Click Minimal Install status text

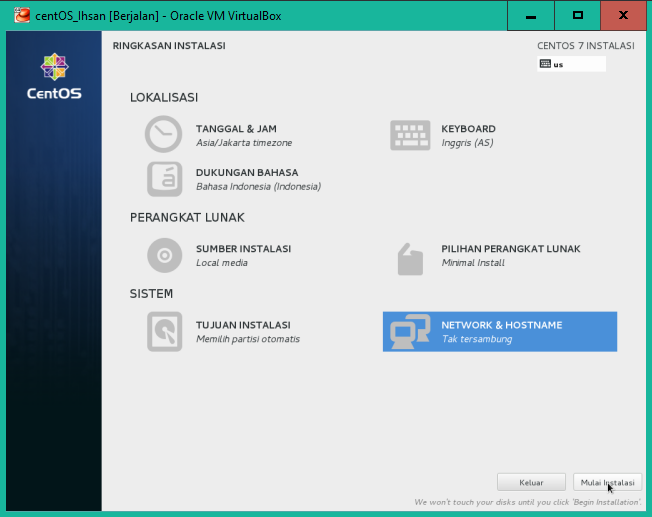click(x=473, y=263)
